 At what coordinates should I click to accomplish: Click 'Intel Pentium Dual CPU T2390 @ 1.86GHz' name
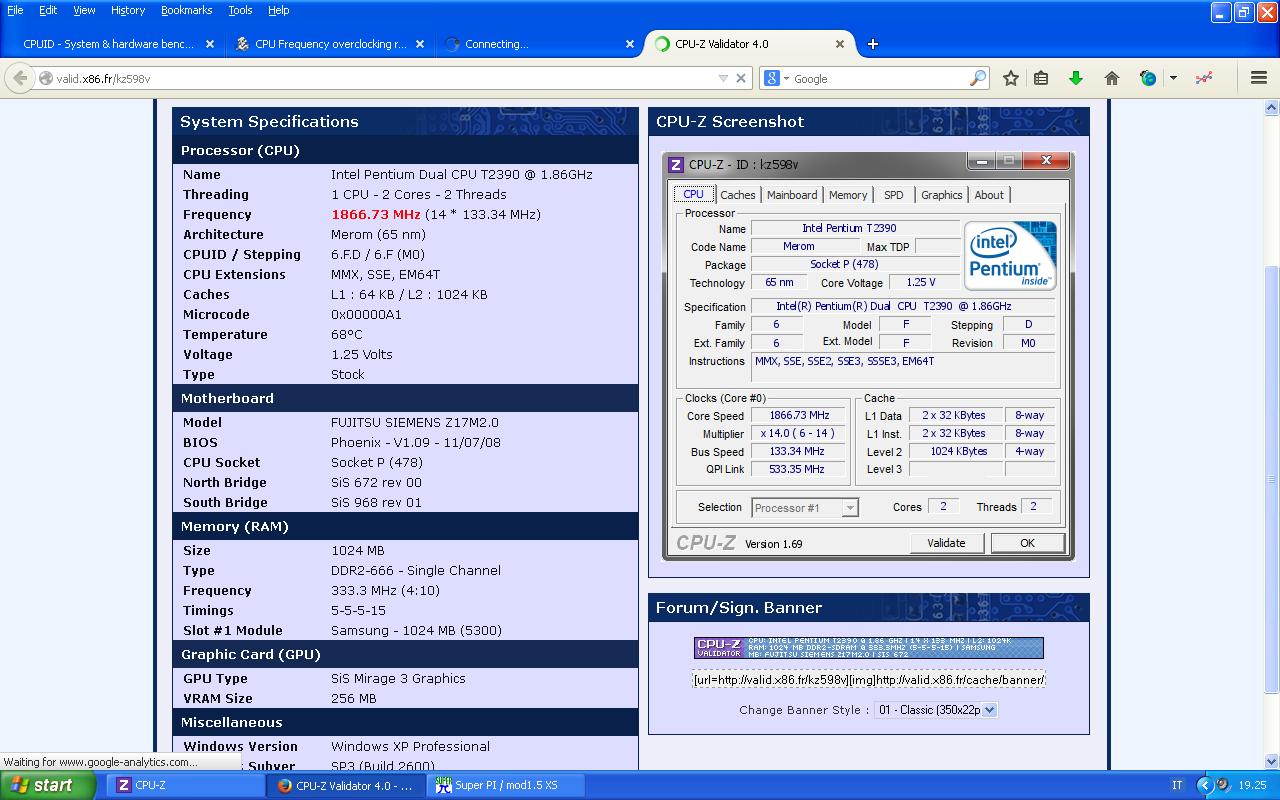click(462, 174)
